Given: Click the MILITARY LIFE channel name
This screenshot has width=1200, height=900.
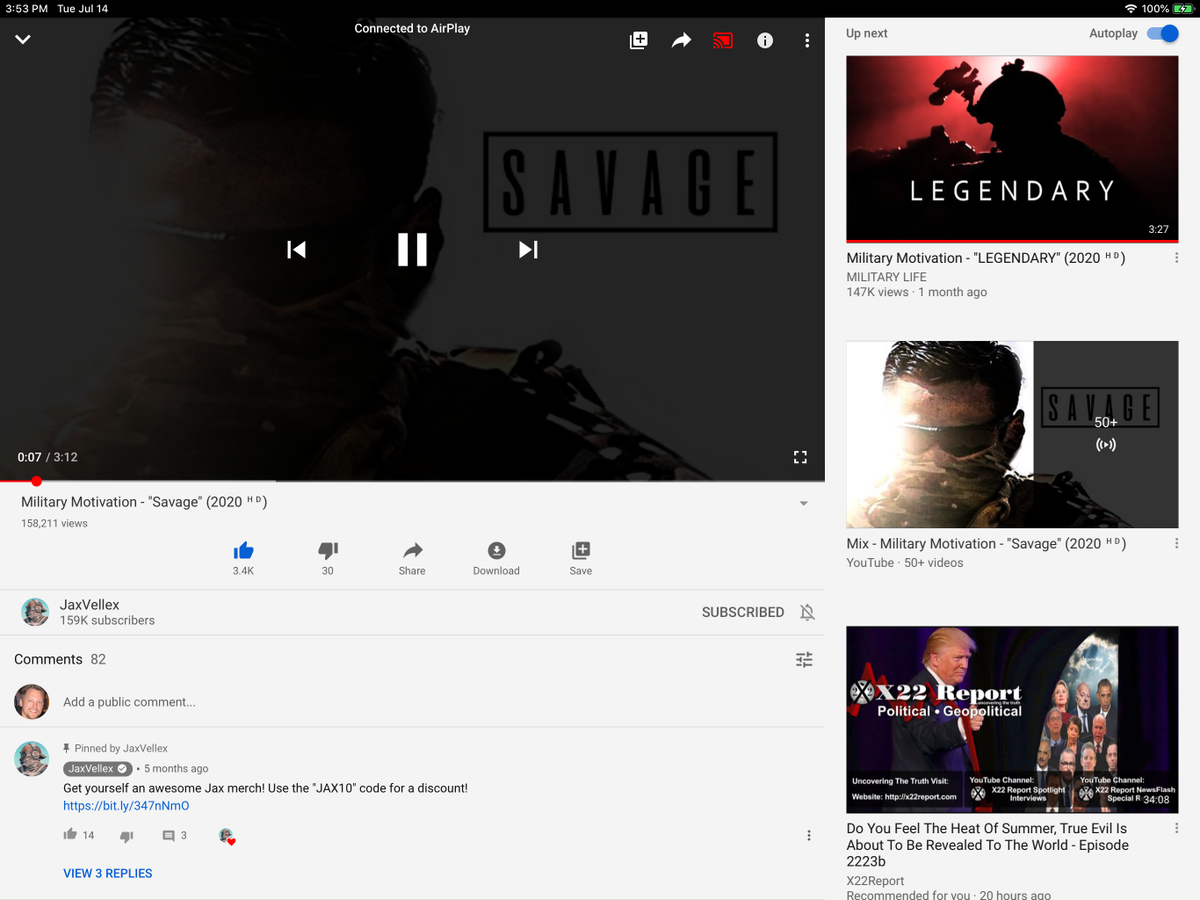Looking at the screenshot, I should tap(886, 277).
